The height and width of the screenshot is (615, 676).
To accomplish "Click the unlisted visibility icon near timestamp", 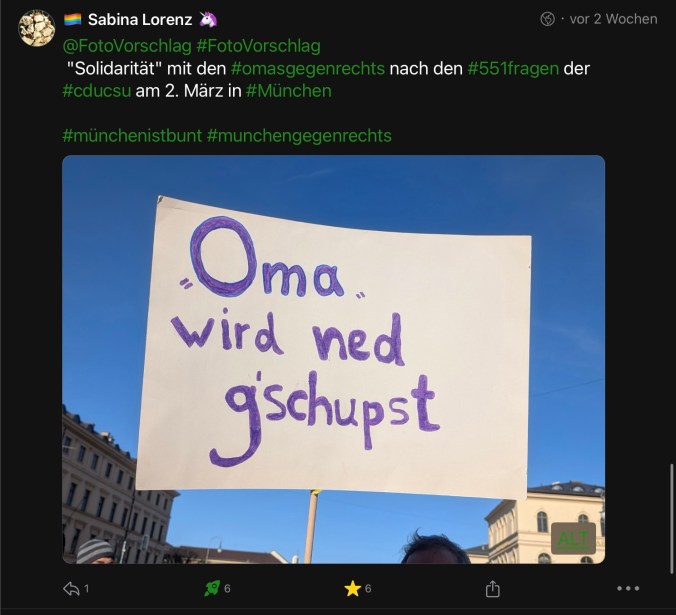I will [x=548, y=19].
